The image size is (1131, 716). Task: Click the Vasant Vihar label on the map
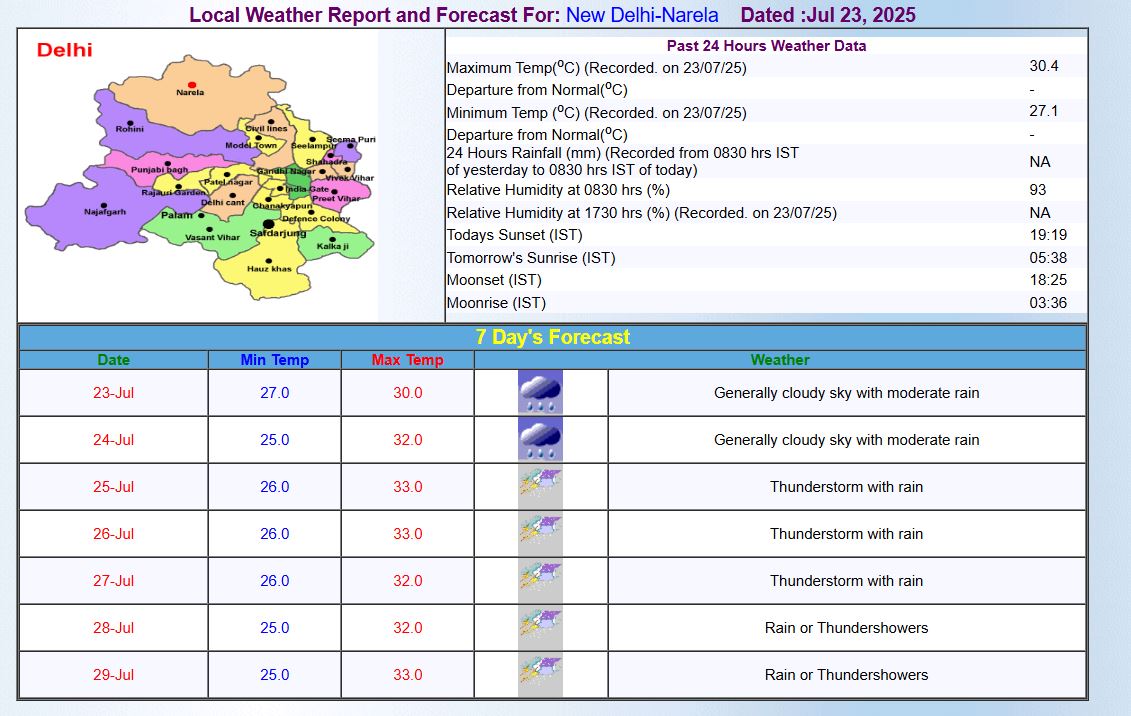pos(212,237)
